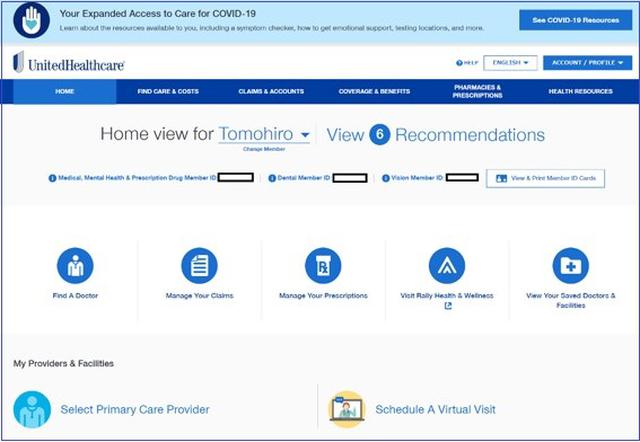Click the Saved Doctors folder icon
Screen dimensions: 640x442
click(x=571, y=266)
